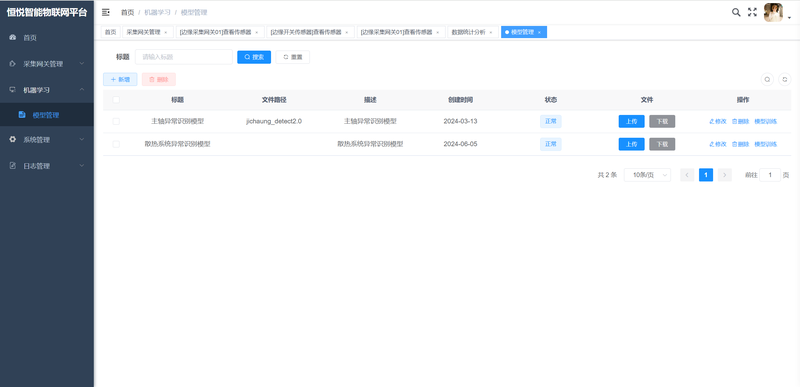
Task: Click 下载 for the 散热系统异常识别模型 row
Action: 662,144
